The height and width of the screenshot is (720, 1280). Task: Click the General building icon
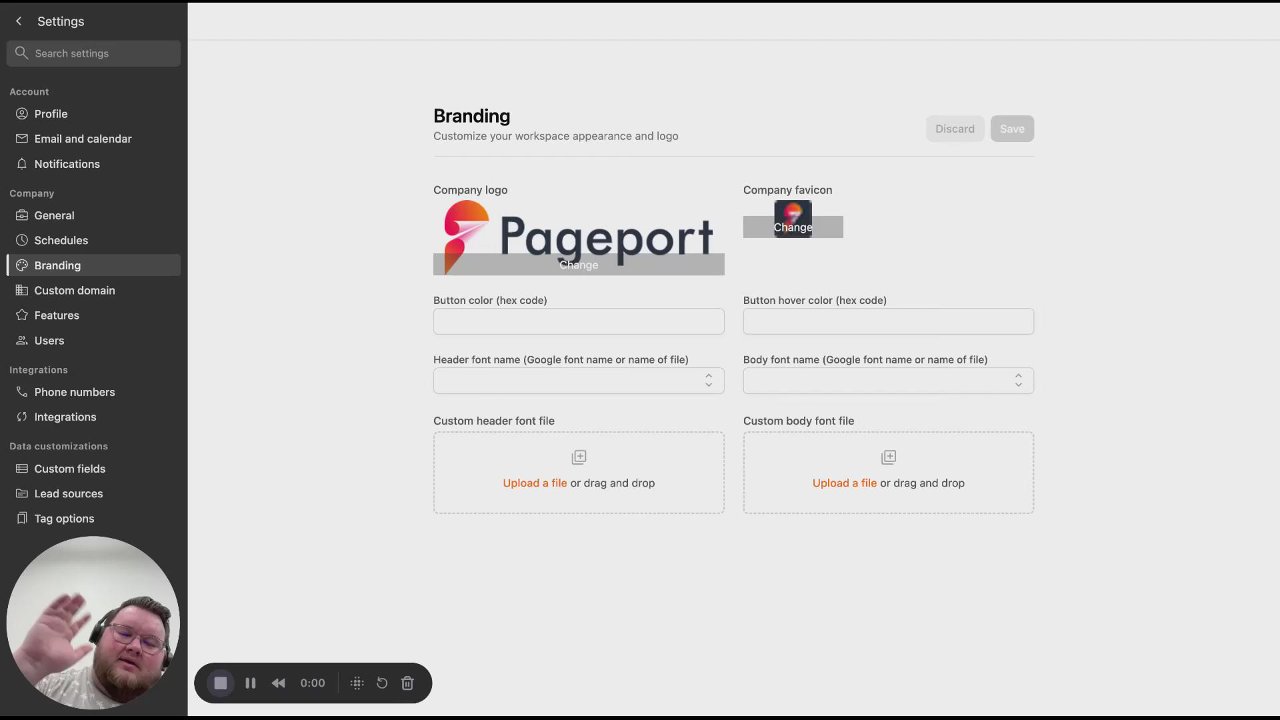pyautogui.click(x=22, y=215)
